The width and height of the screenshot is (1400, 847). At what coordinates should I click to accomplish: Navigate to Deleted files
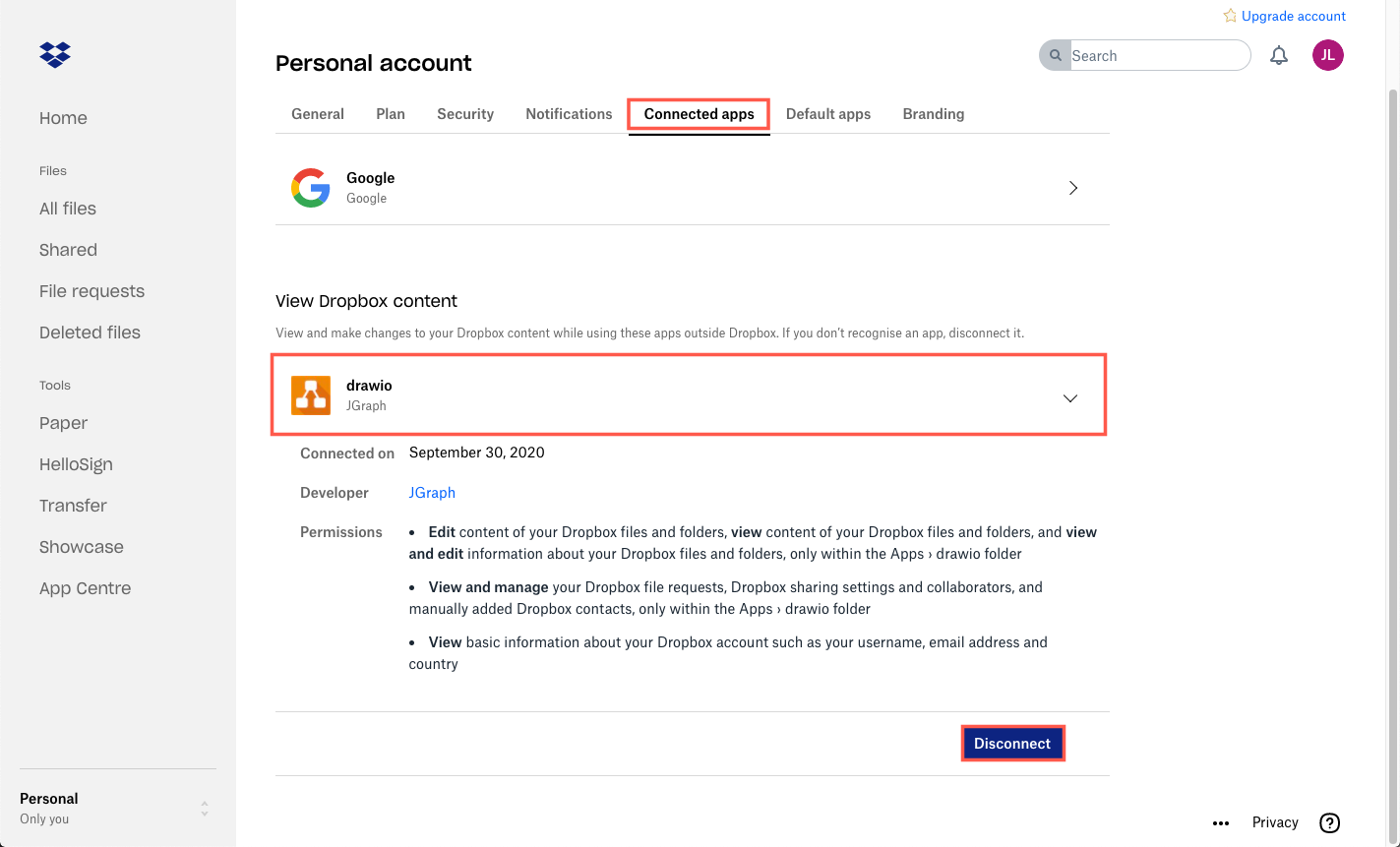90,332
